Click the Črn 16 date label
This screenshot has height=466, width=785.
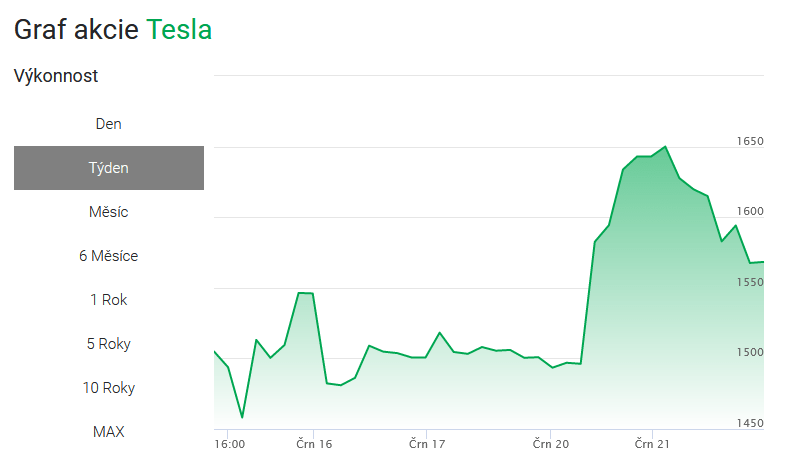[x=314, y=443]
